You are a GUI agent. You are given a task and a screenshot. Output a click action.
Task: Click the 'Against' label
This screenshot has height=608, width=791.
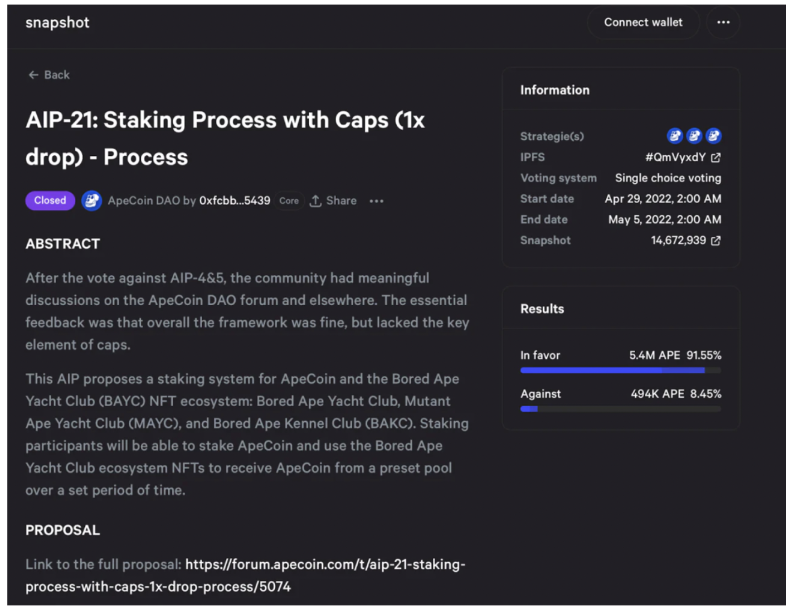[x=540, y=394]
